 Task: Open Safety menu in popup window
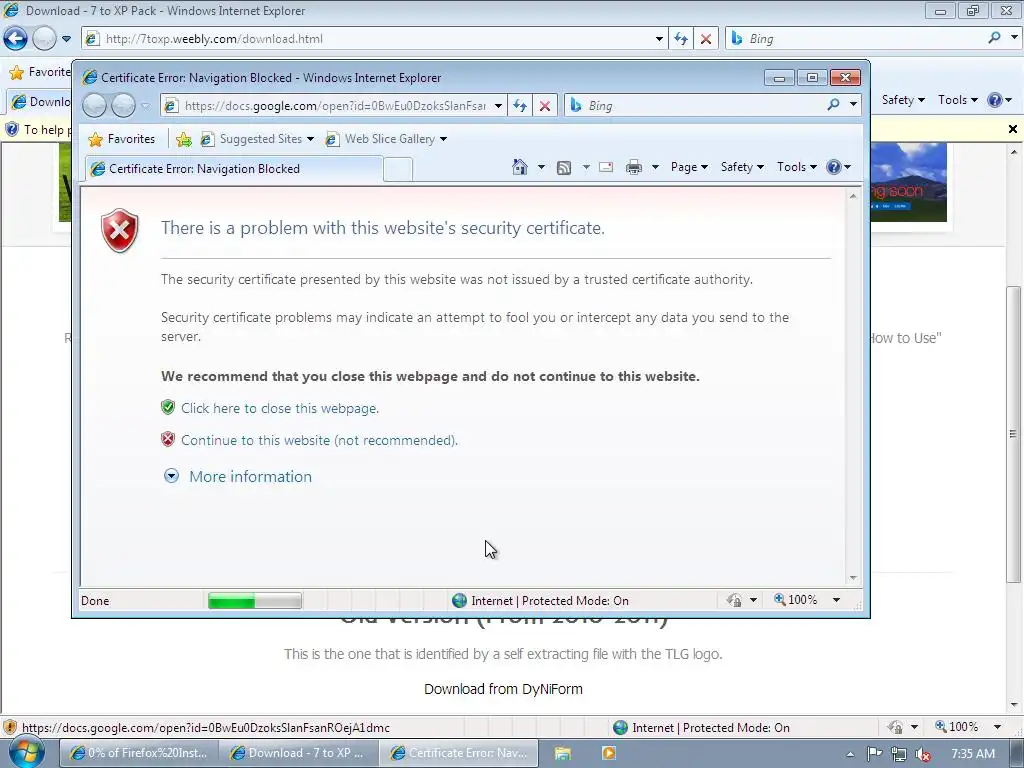coord(742,167)
